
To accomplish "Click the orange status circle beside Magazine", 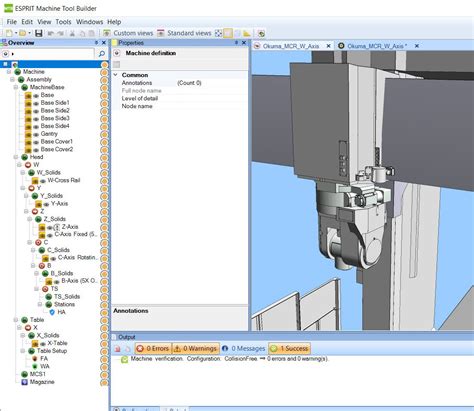I will pyautogui.click(x=104, y=382).
